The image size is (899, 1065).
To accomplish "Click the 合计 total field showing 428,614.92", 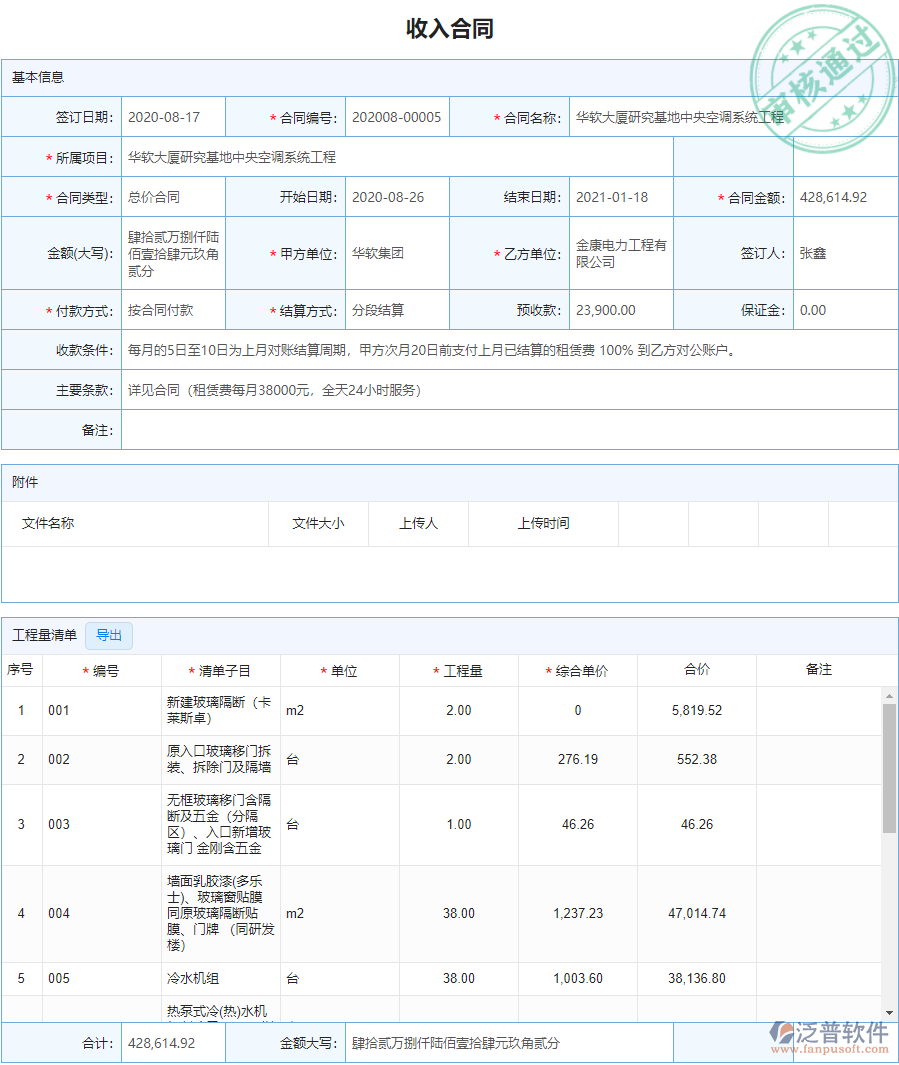I will (x=172, y=1042).
